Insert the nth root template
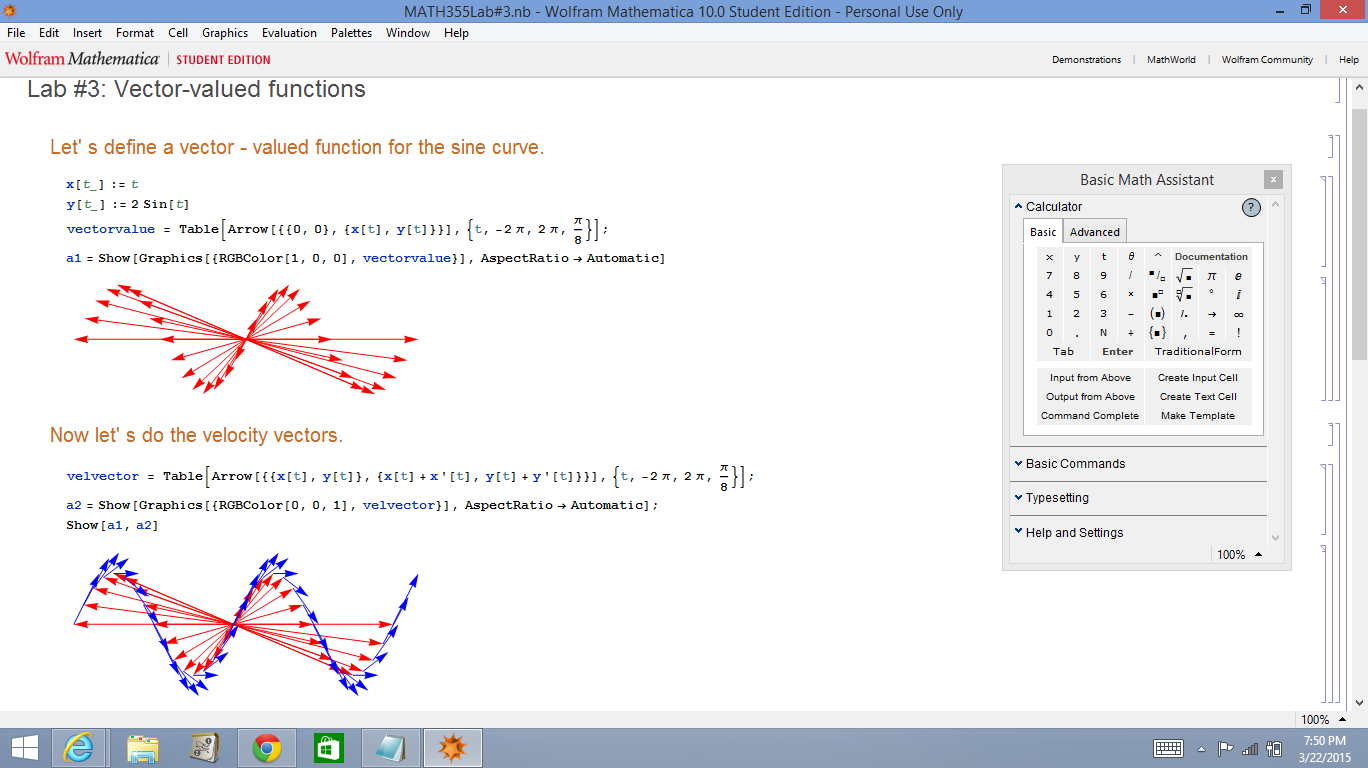Viewport: 1368px width, 768px height. tap(1185, 294)
